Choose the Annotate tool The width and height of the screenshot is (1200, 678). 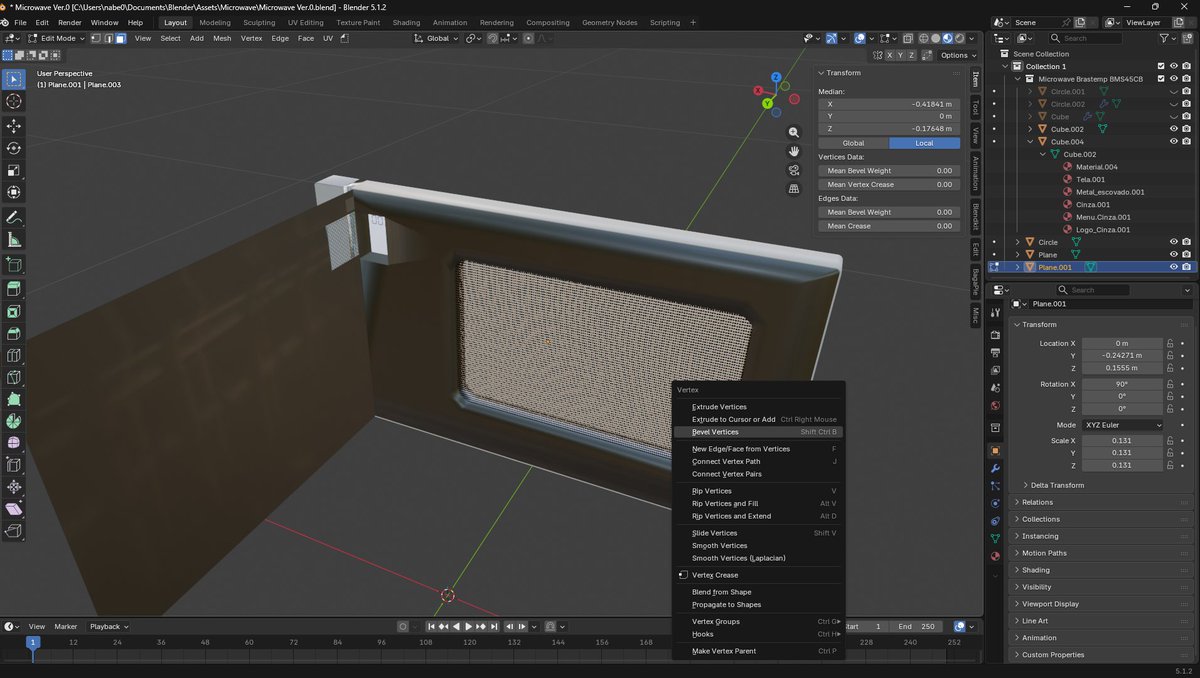tap(14, 217)
